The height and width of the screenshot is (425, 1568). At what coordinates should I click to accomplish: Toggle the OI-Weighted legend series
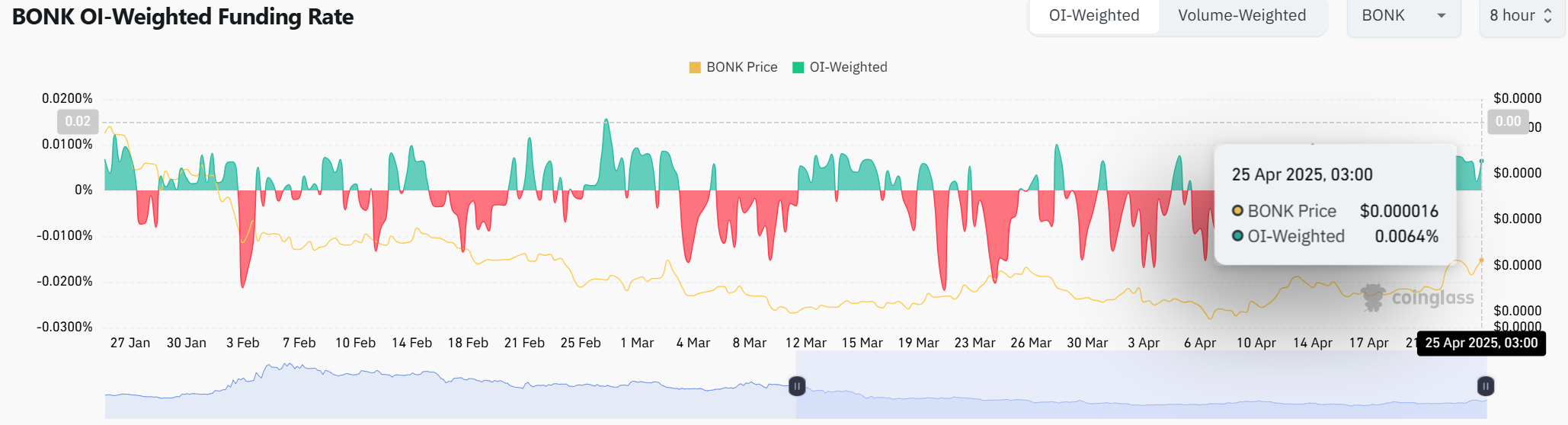coord(840,67)
